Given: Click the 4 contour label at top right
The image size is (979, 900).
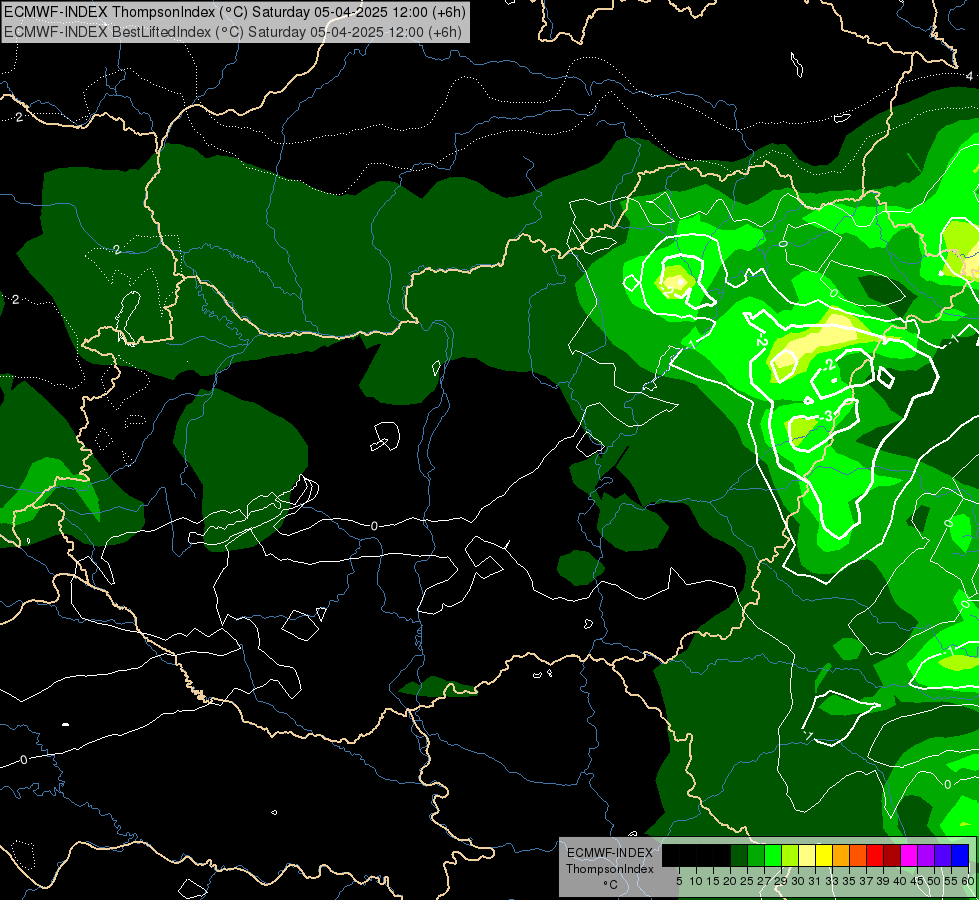Looking at the screenshot, I should pyautogui.click(x=970, y=76).
